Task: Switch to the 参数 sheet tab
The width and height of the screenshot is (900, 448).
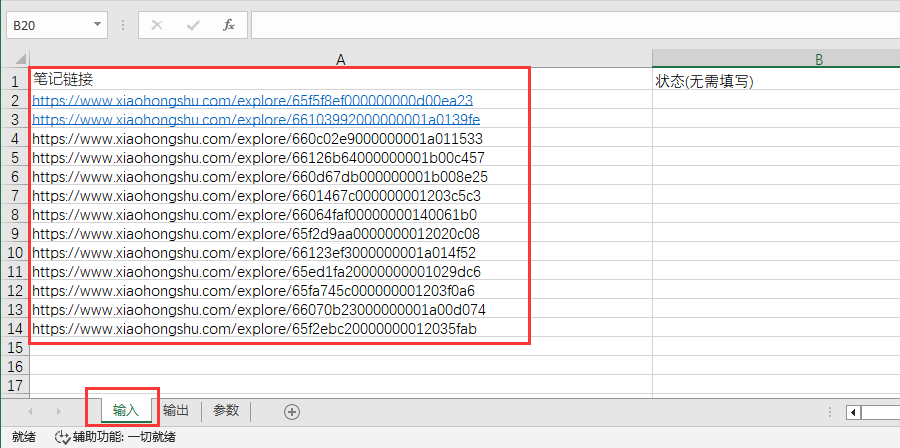Action: [226, 411]
